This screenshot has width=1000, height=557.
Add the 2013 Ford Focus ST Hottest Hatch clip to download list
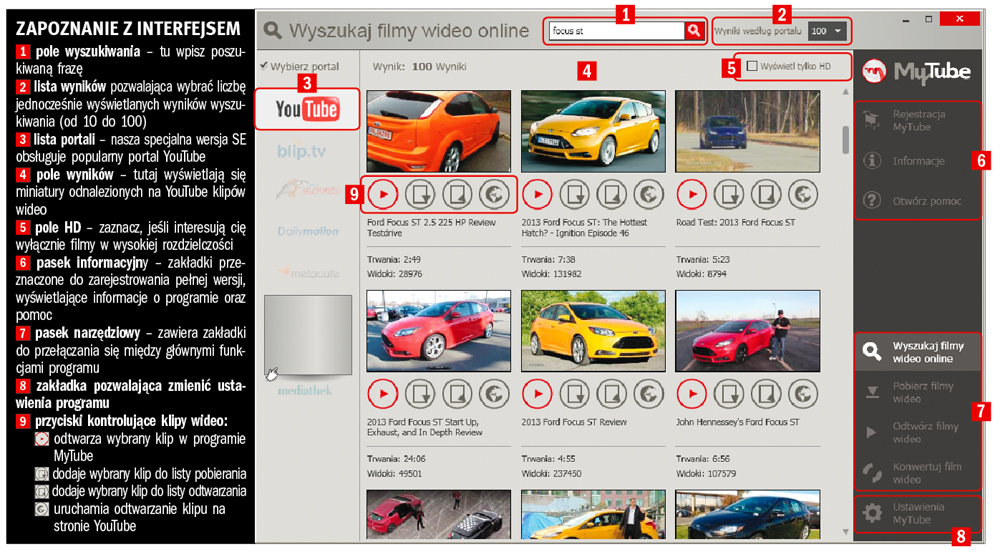573,193
